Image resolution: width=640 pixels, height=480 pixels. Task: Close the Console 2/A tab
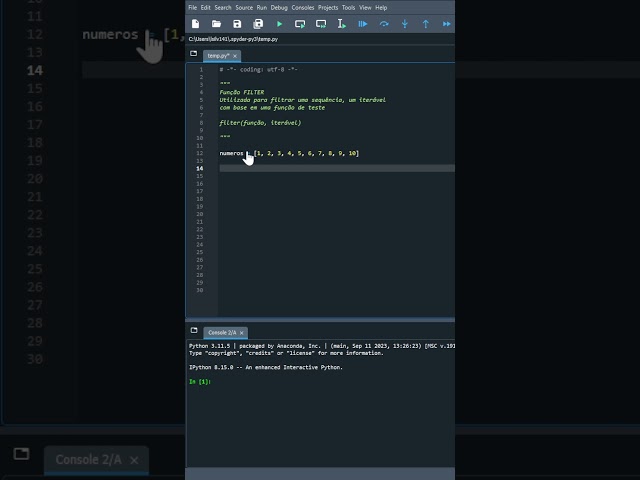[242, 333]
